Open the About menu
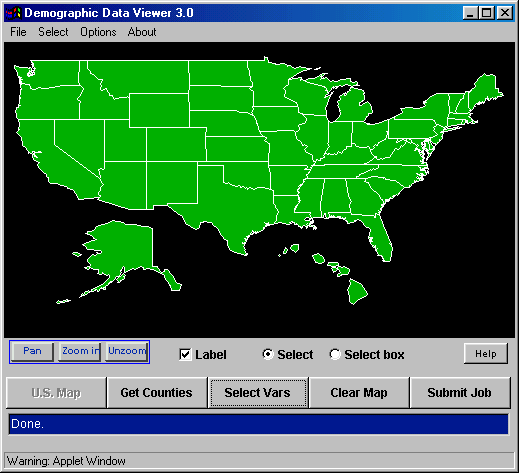The image size is (519, 473). tap(142, 32)
